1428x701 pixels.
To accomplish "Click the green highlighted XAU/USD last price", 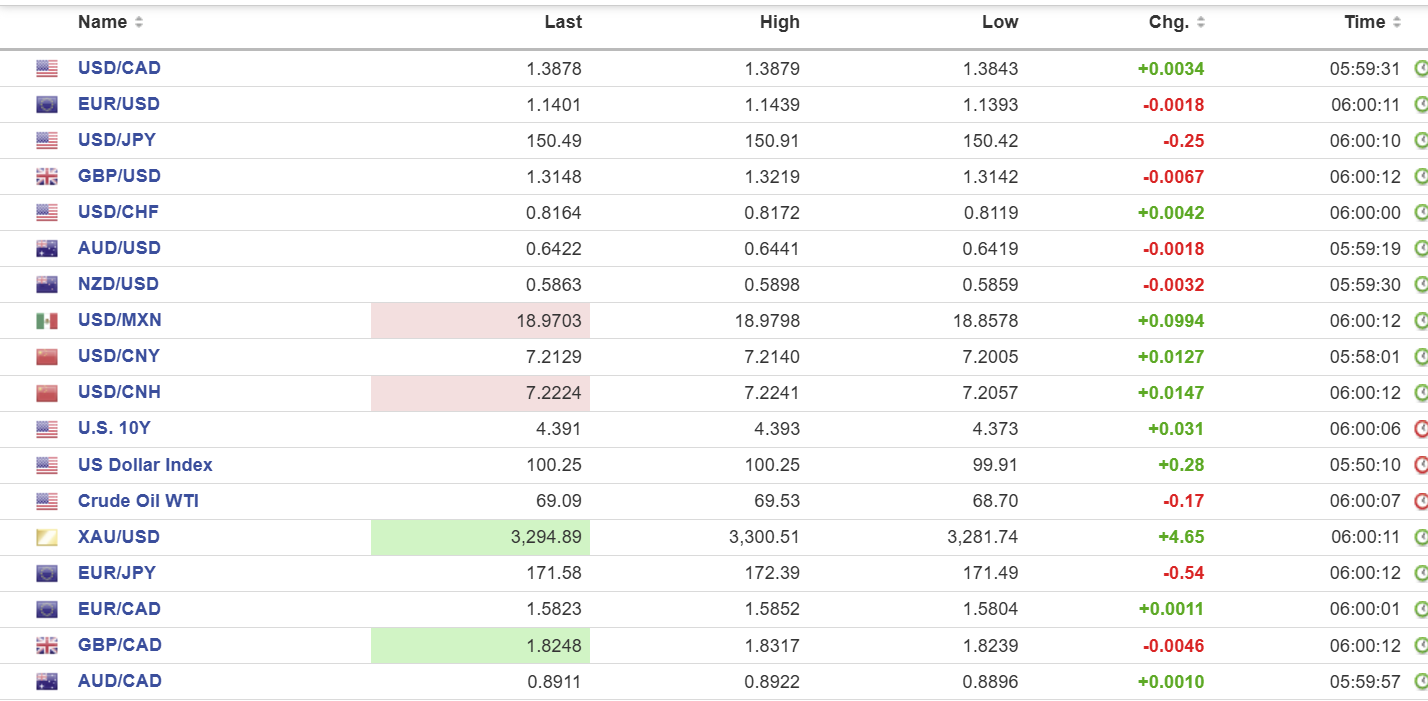I will tap(480, 537).
